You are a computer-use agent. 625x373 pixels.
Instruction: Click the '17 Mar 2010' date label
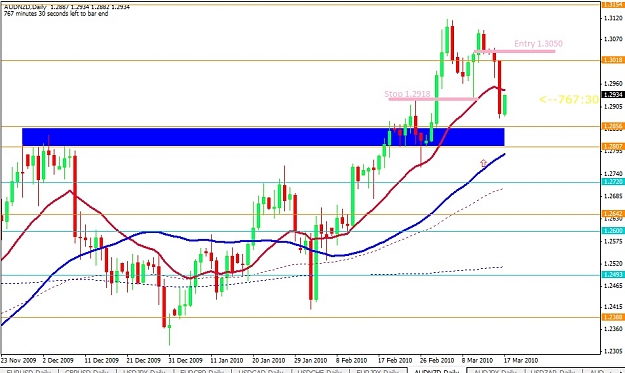(521, 360)
